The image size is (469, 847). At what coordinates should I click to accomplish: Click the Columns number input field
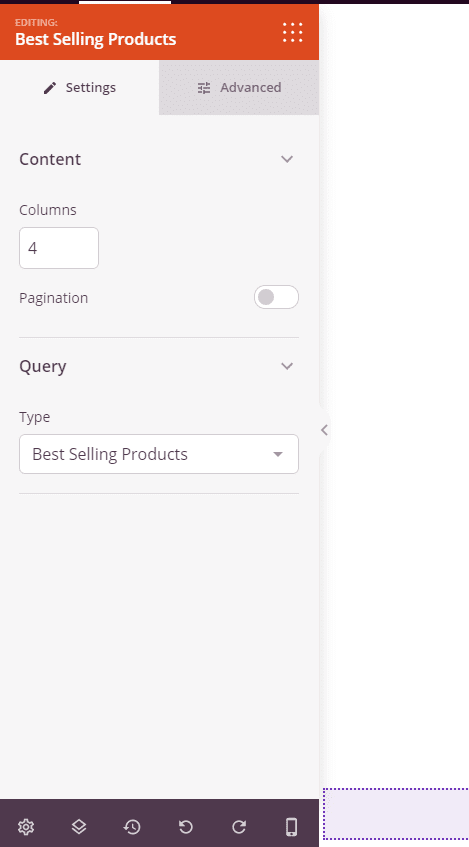[x=59, y=248]
